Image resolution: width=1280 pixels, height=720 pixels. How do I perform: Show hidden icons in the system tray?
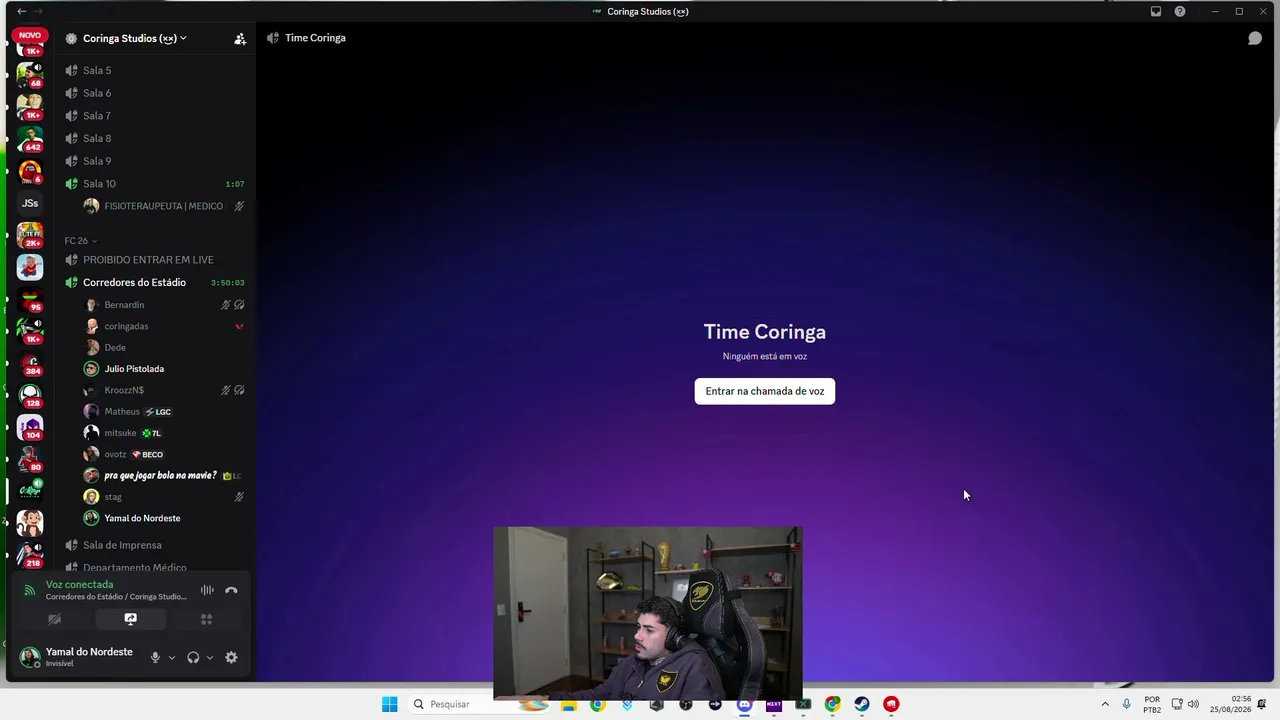(1104, 704)
